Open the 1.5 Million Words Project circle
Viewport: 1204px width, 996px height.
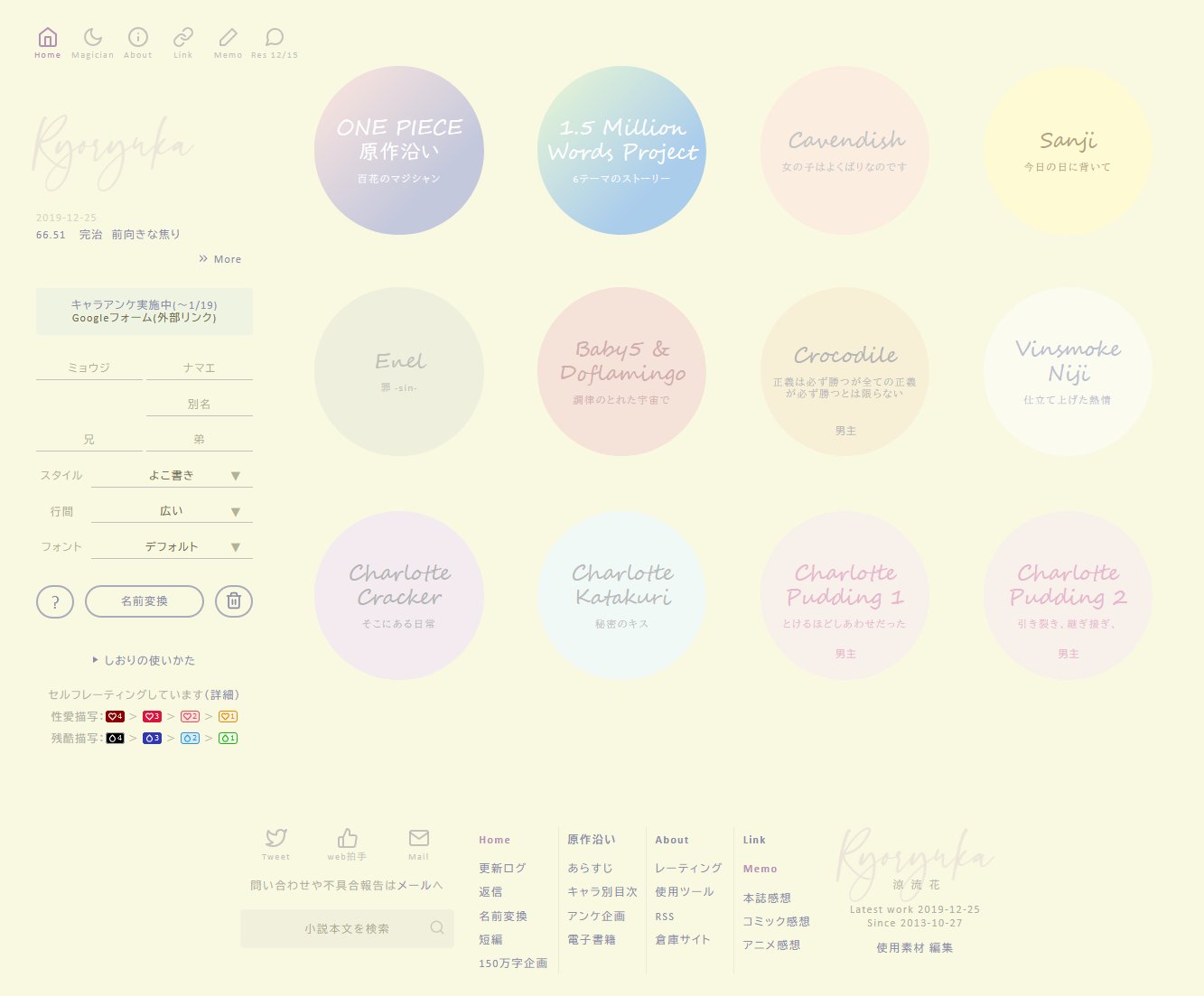[x=622, y=151]
